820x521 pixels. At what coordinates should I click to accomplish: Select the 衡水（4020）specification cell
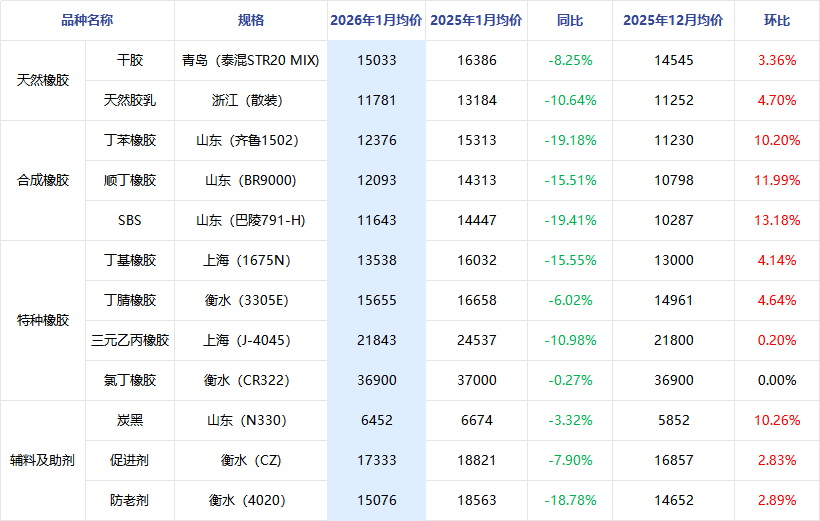[251, 500]
